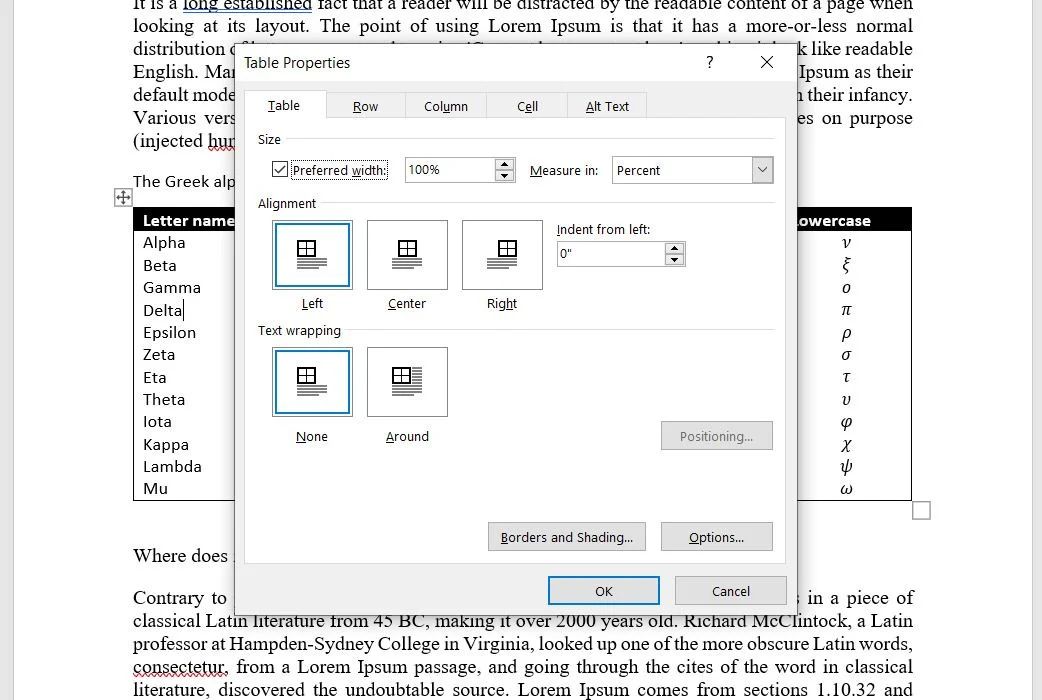Open Borders and Shading settings
The image size is (1042, 700).
[566, 537]
